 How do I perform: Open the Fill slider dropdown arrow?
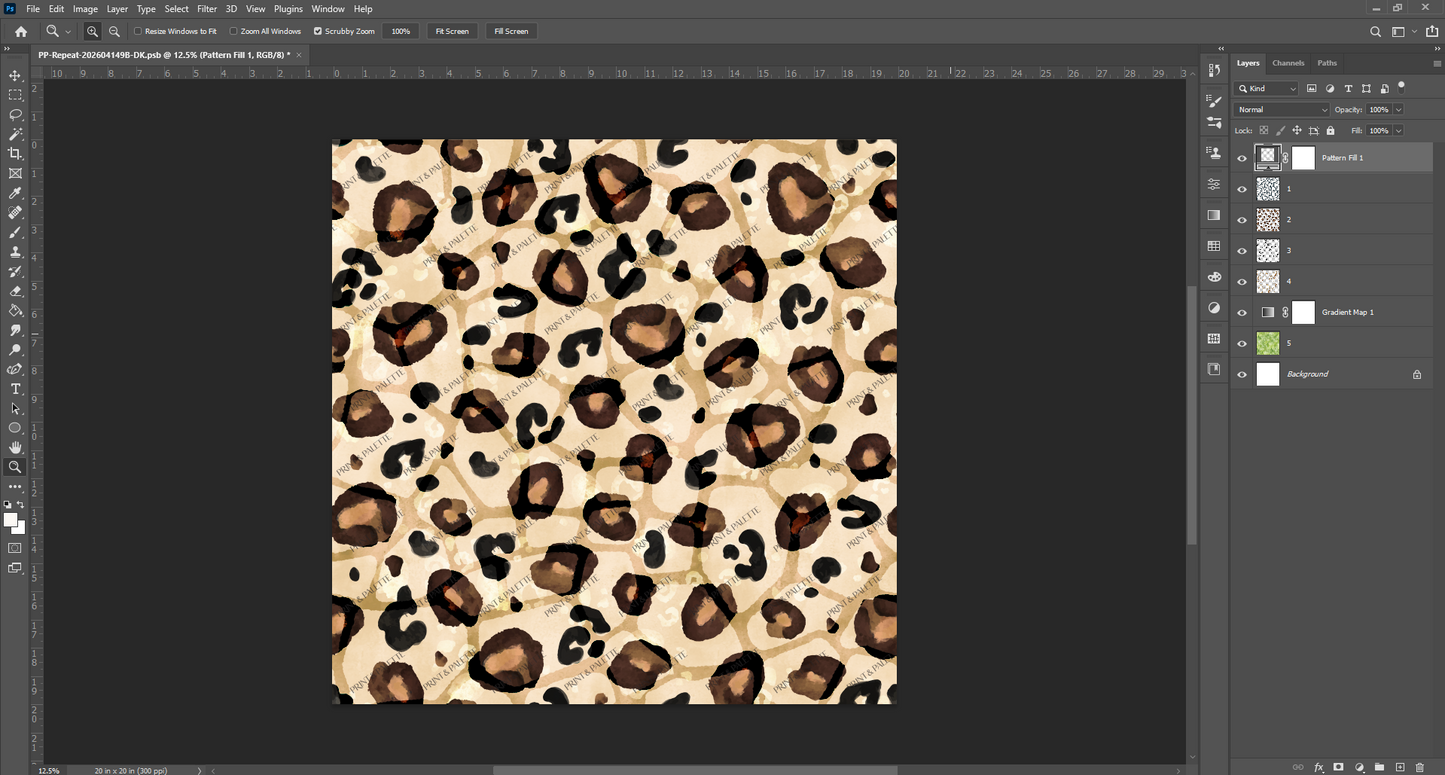1398,131
